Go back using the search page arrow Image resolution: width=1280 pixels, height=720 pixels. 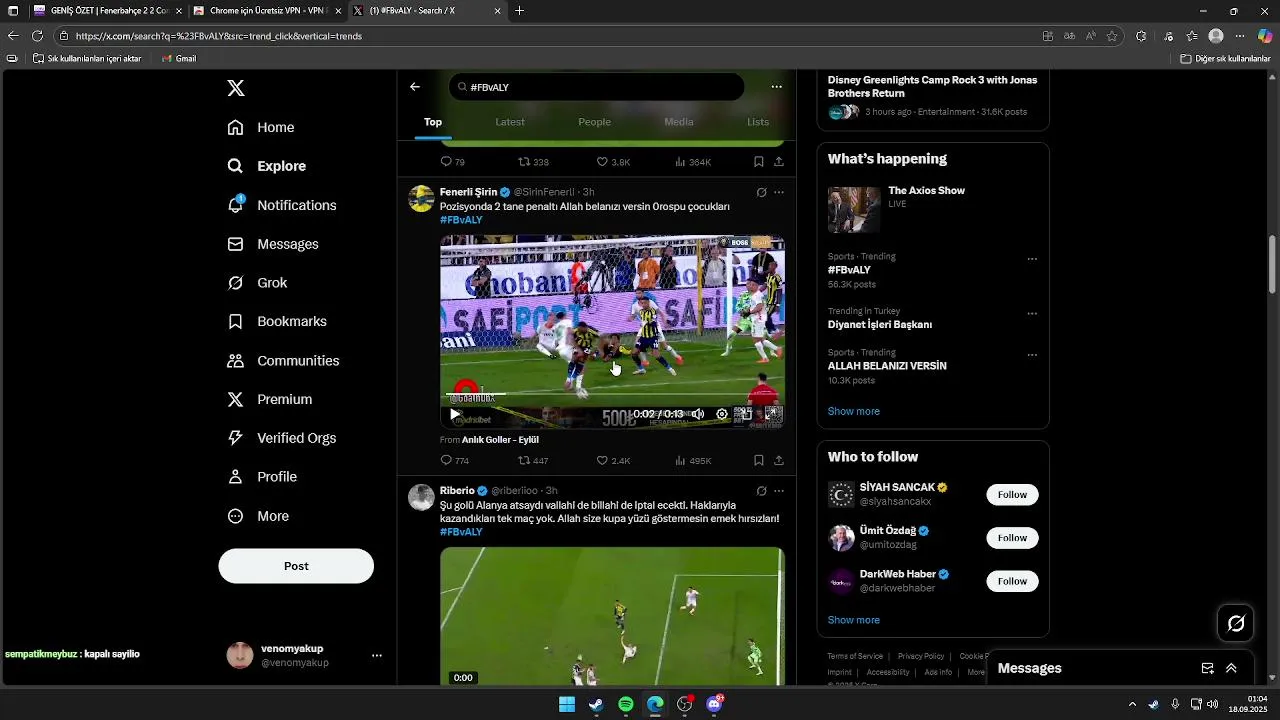point(415,87)
